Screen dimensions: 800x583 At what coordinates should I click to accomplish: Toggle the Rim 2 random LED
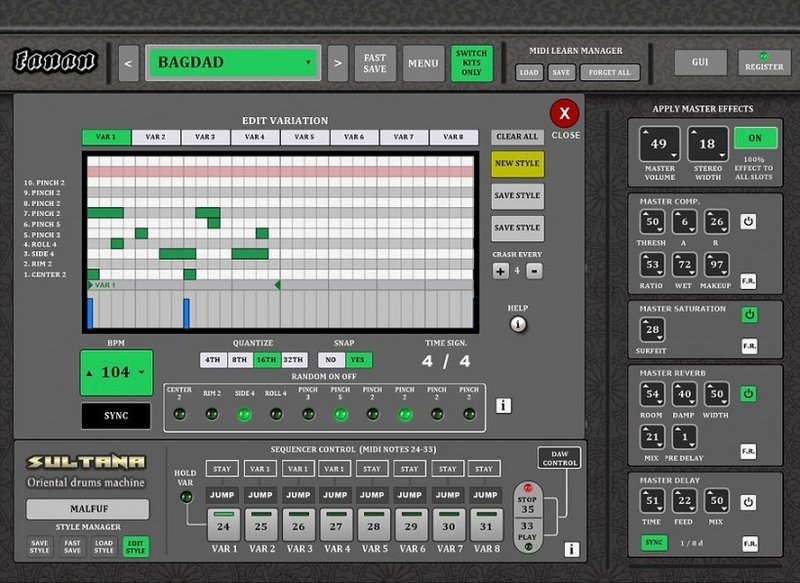[212, 414]
